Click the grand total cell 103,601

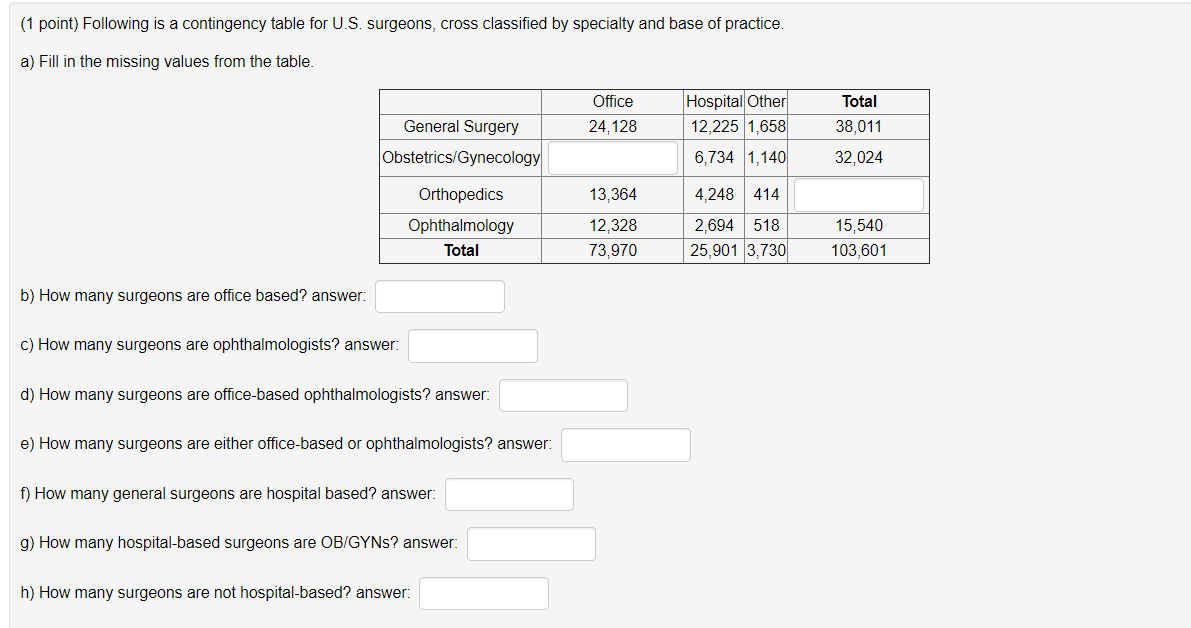[x=859, y=251]
